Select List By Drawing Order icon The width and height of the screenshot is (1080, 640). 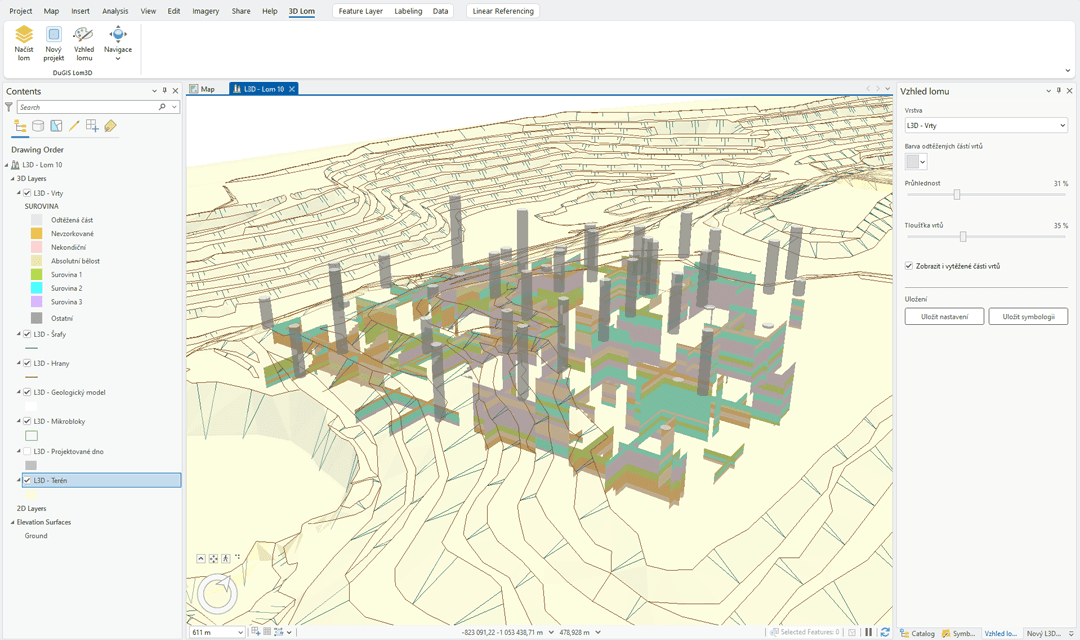(x=20, y=126)
